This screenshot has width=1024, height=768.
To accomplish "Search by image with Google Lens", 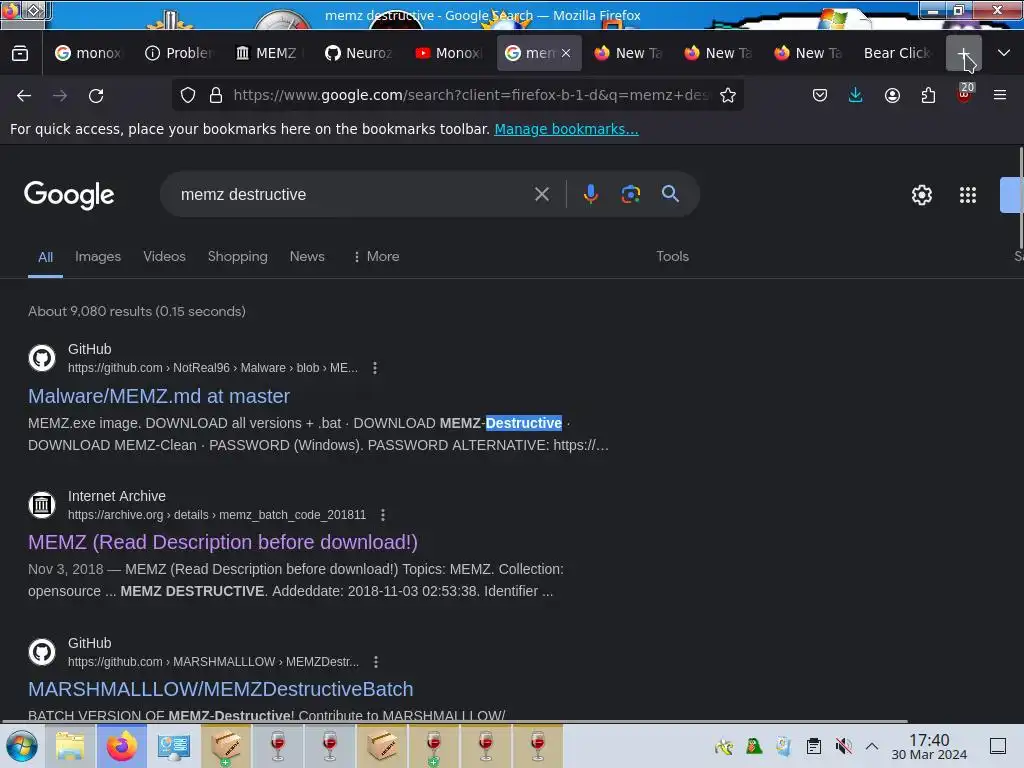I will pyautogui.click(x=630, y=194).
